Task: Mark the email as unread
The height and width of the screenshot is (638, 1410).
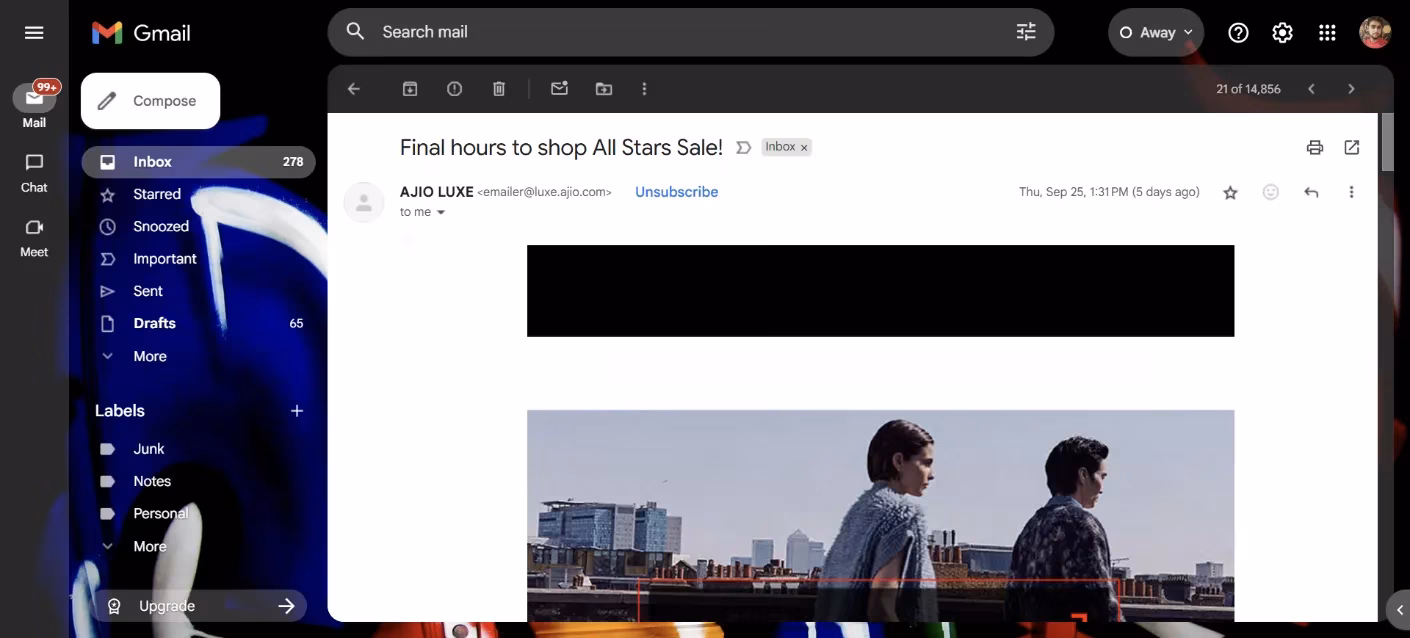Action: tap(559, 89)
